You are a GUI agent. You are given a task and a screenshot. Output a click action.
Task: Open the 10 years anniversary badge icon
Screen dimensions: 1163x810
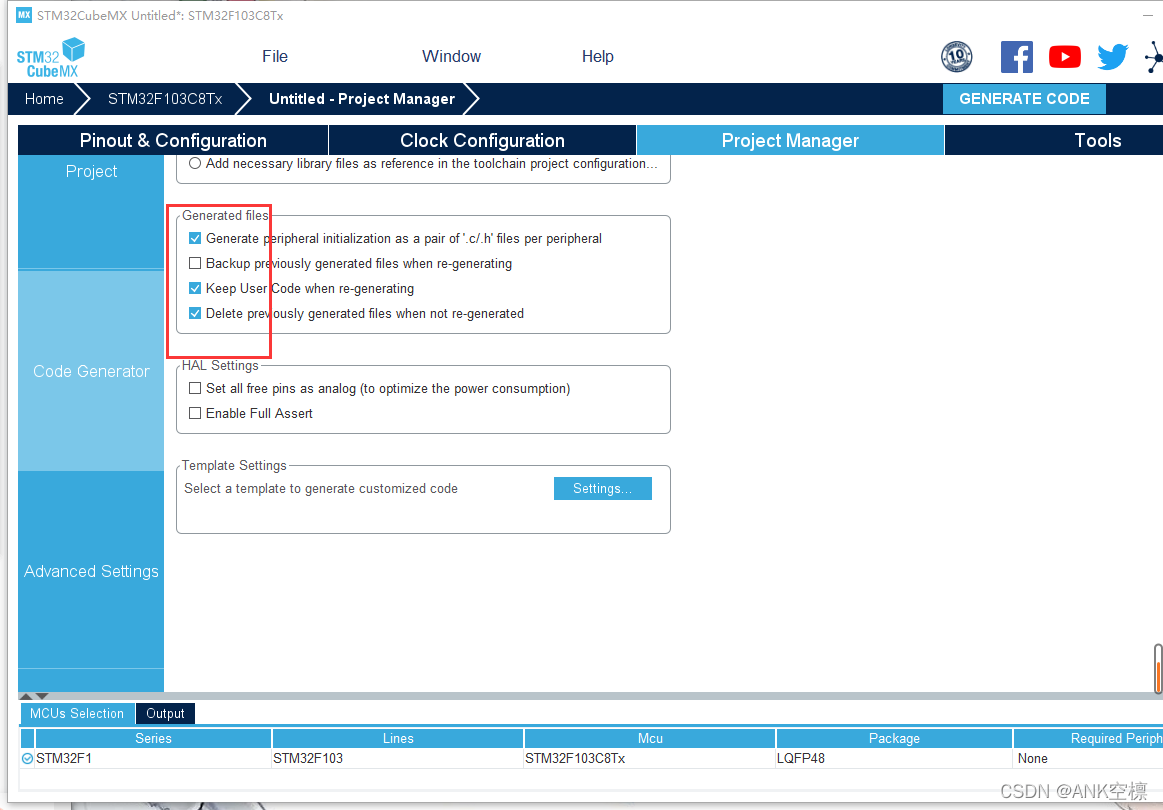tap(957, 57)
